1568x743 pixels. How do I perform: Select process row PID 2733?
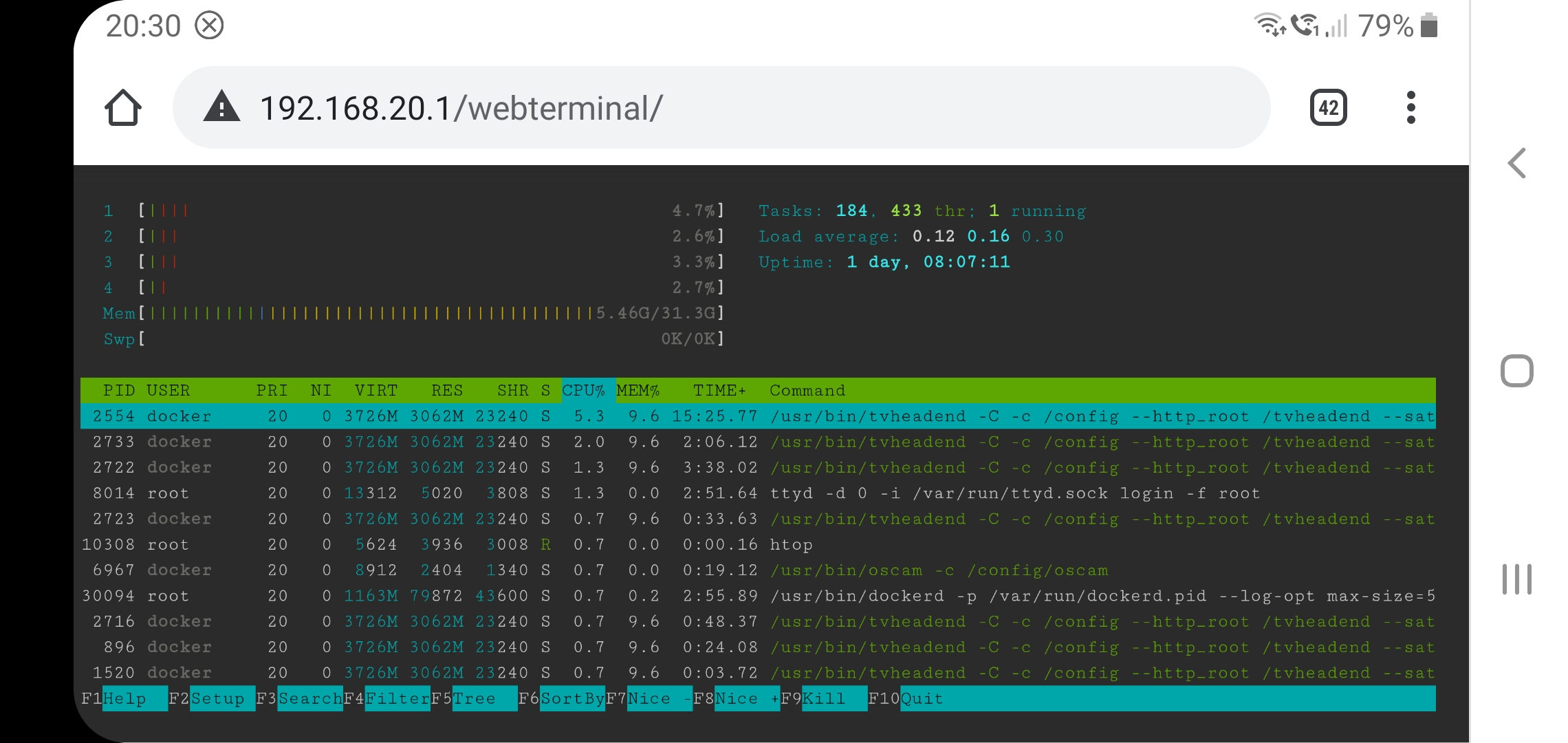[758, 442]
